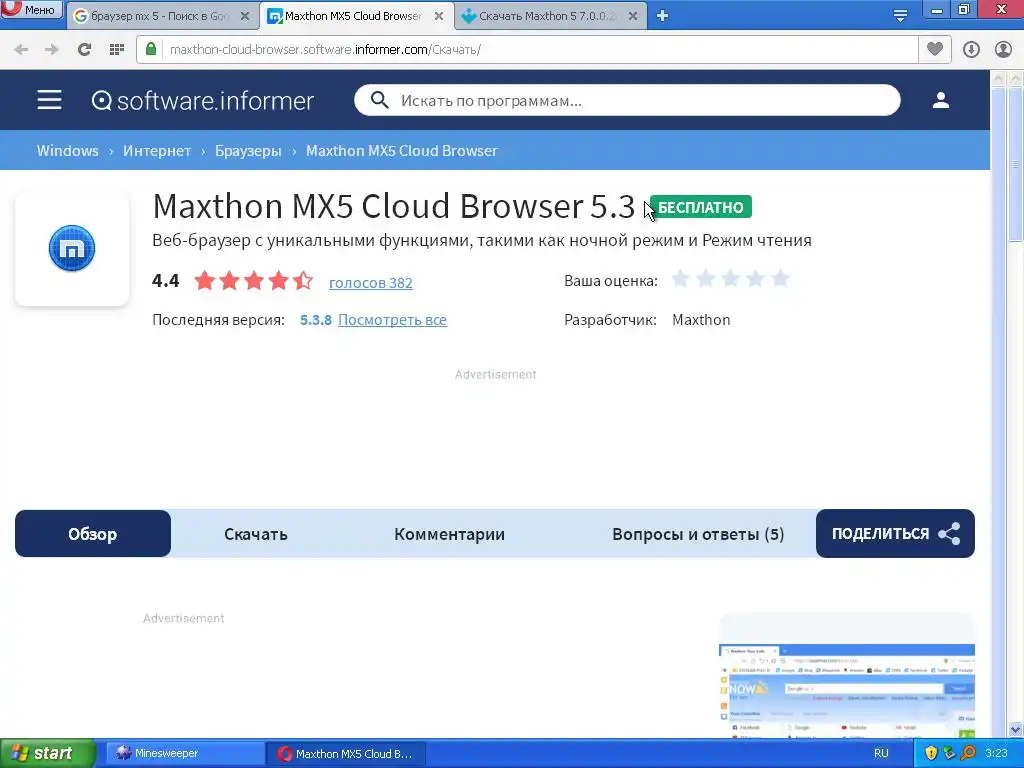The image size is (1024, 768).
Task: Click the security shield tray icon
Action: [931, 753]
